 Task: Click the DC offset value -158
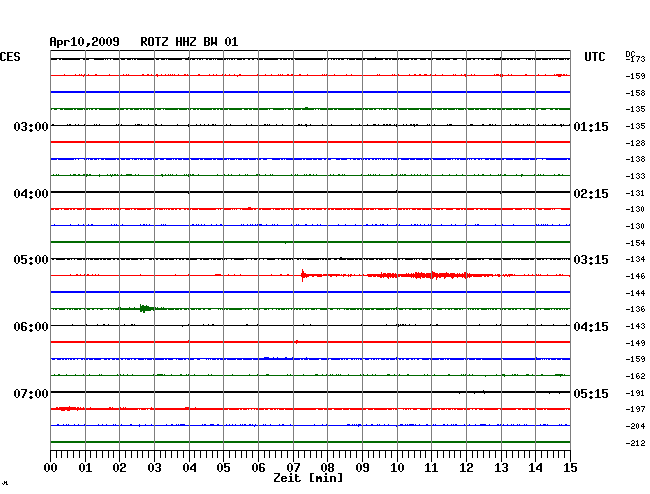coord(636,93)
